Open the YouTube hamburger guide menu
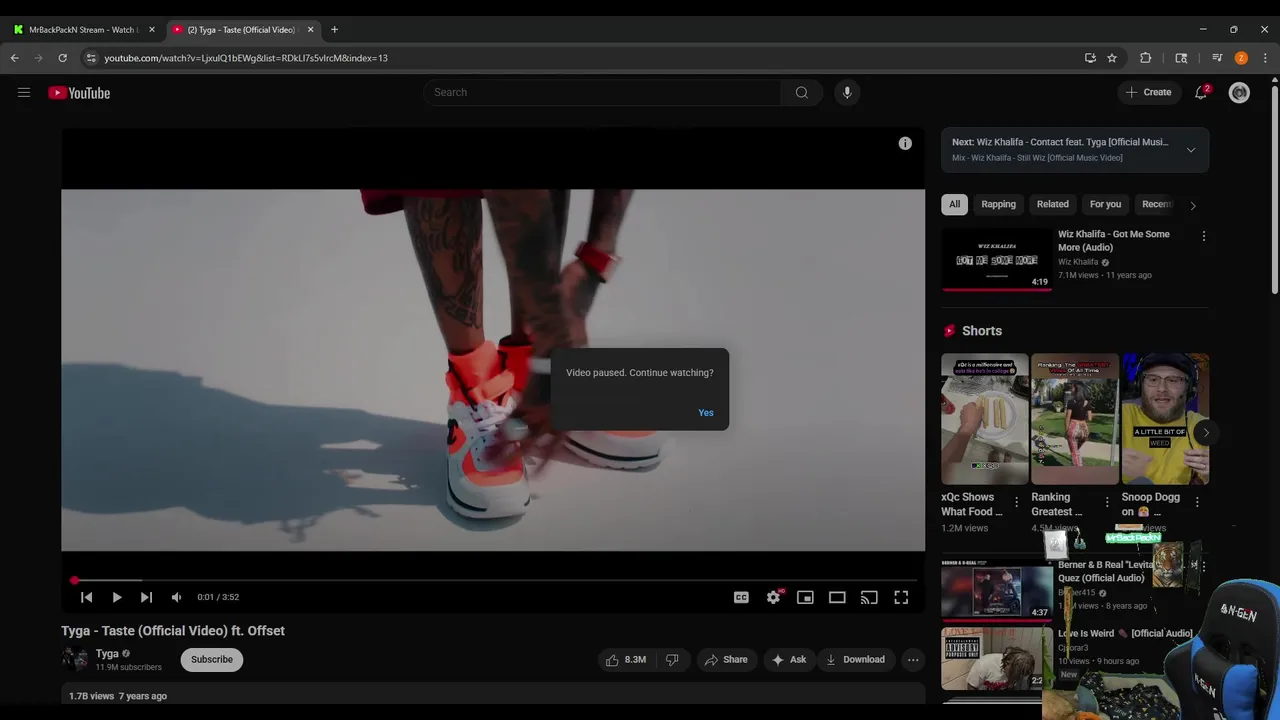Viewport: 1280px width, 720px height. click(24, 93)
